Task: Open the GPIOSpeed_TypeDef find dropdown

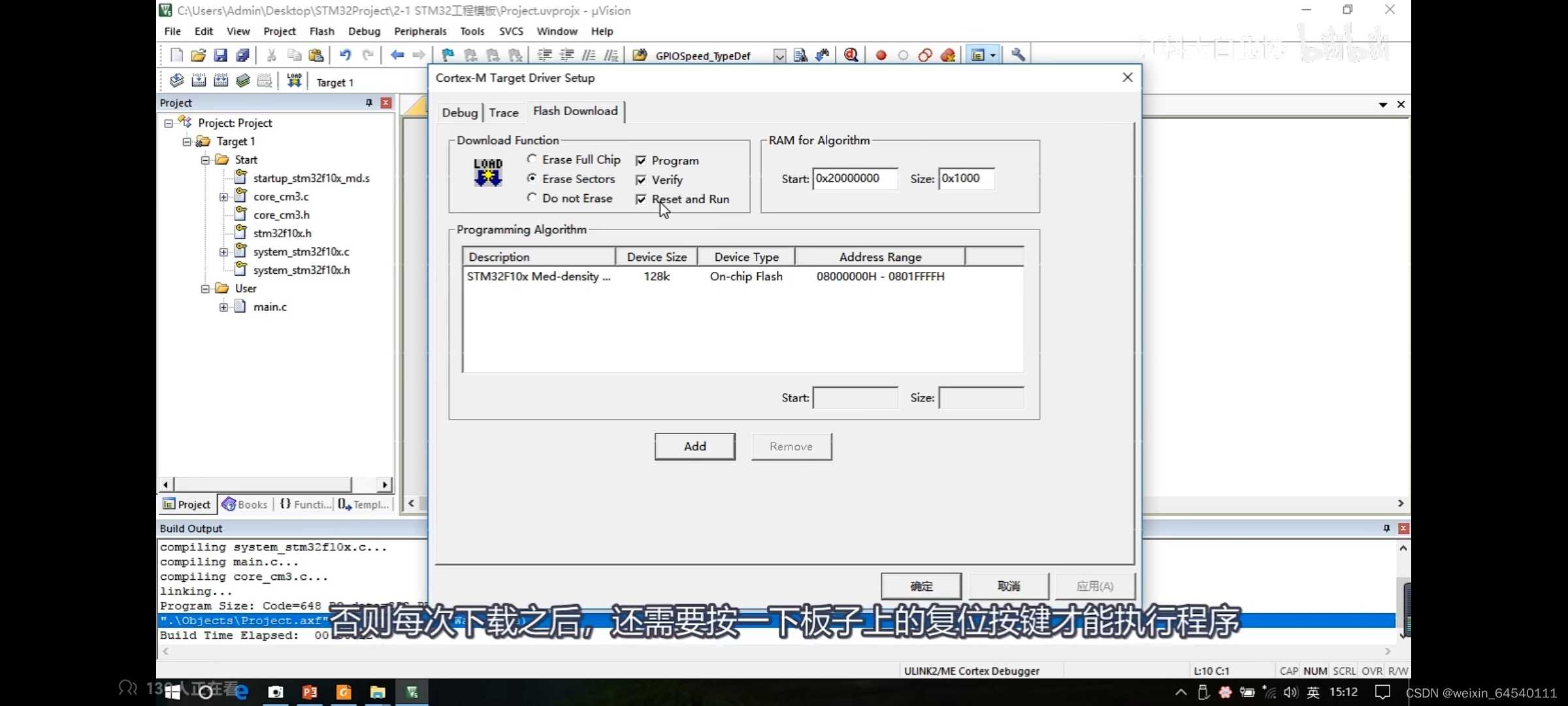Action: coord(779,56)
